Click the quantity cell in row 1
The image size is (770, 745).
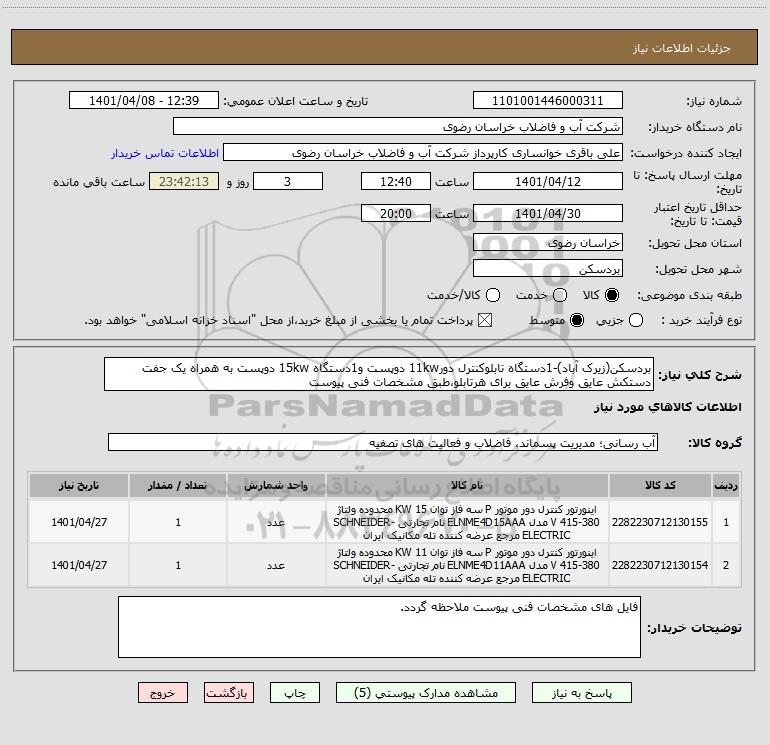[x=178, y=522]
